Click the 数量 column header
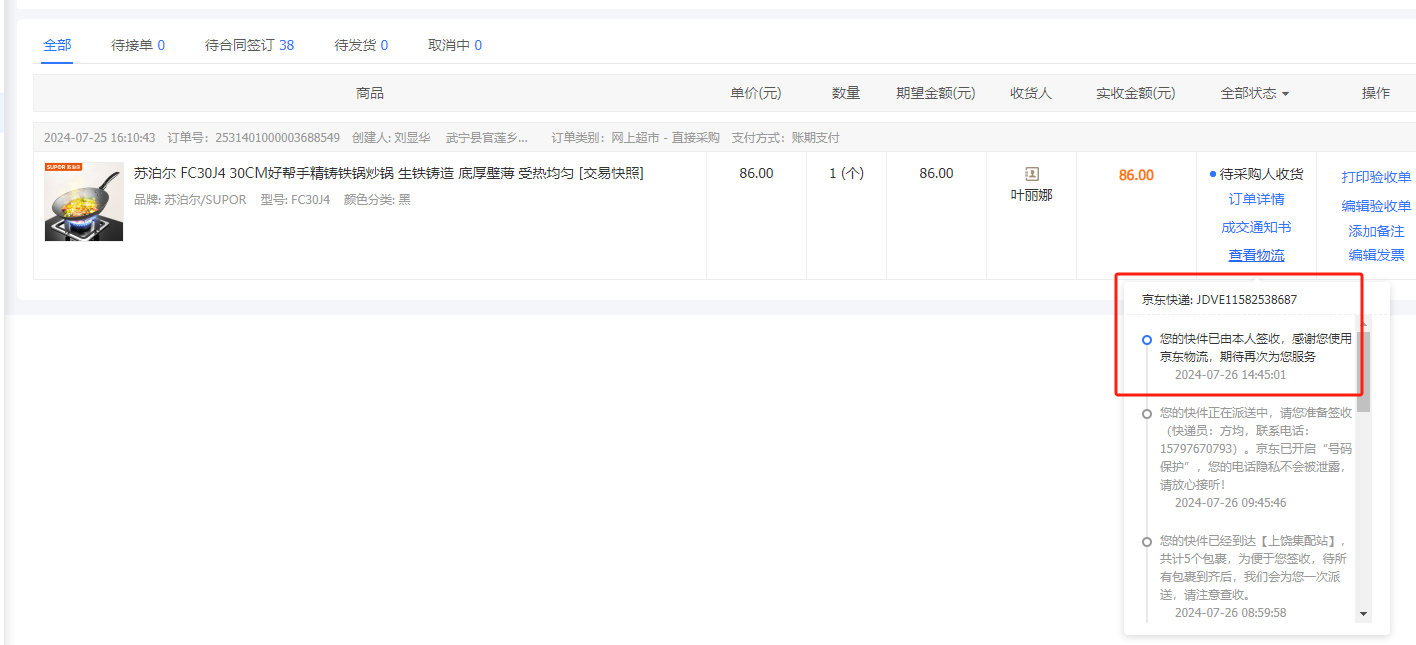This screenshot has height=645, width=1416. (x=846, y=93)
